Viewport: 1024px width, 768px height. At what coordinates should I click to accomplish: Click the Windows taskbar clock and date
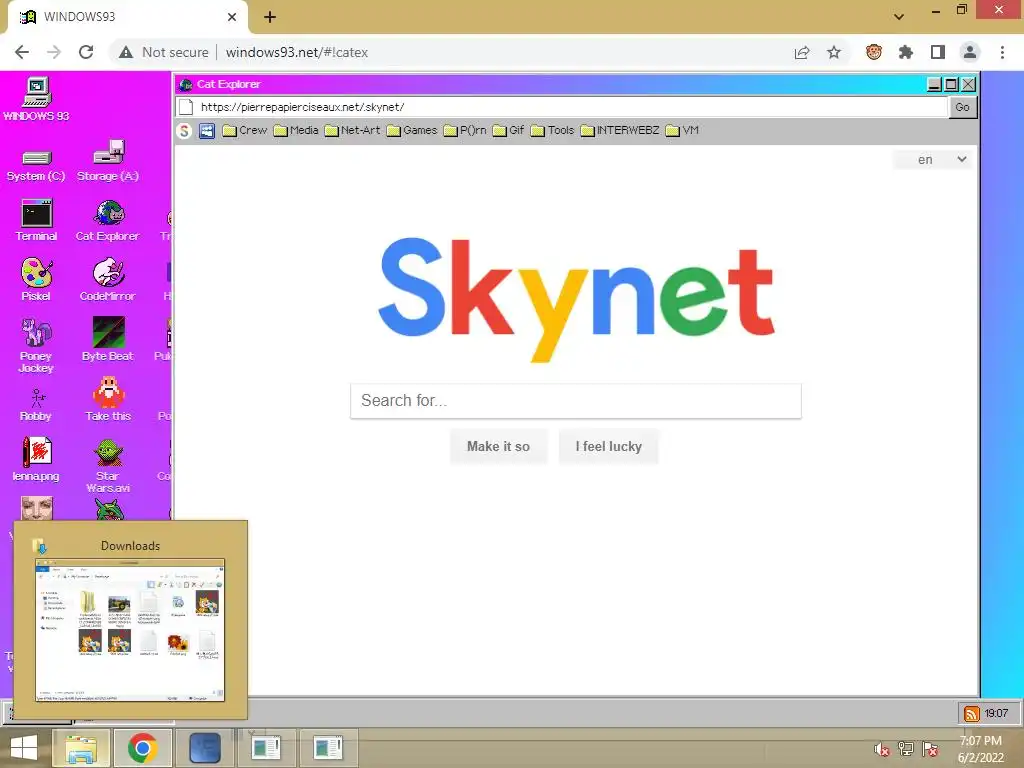click(981, 749)
